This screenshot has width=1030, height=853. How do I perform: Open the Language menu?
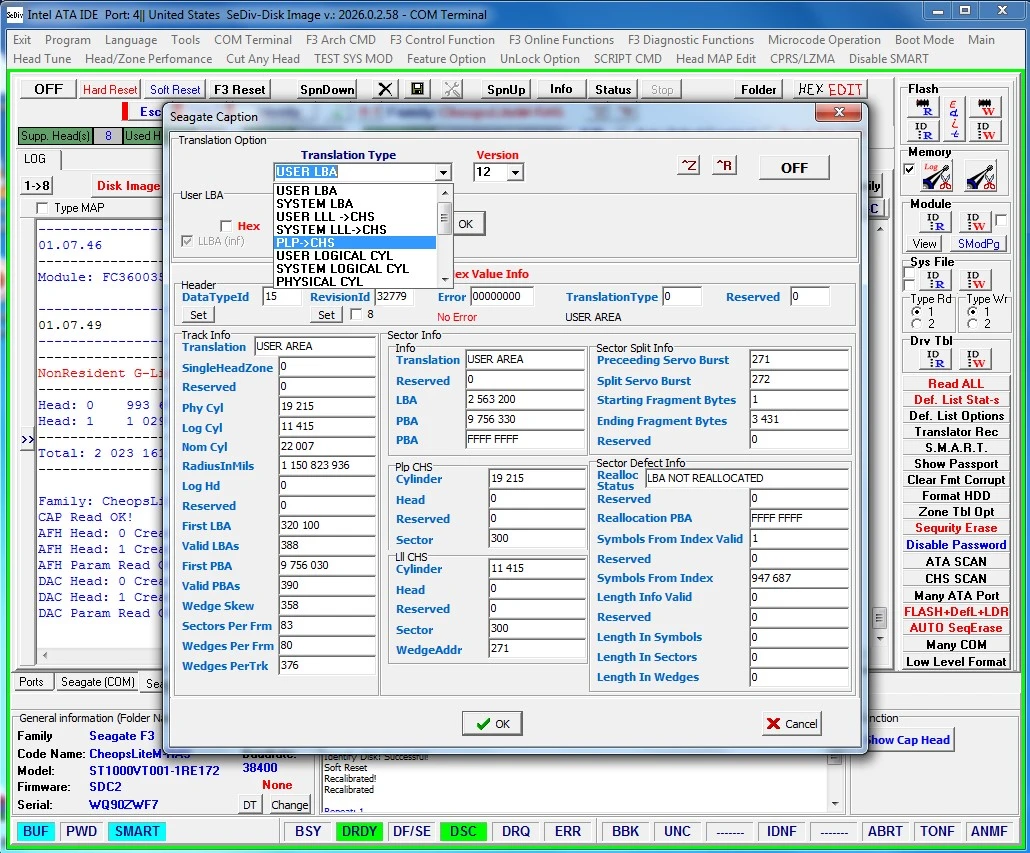point(131,40)
